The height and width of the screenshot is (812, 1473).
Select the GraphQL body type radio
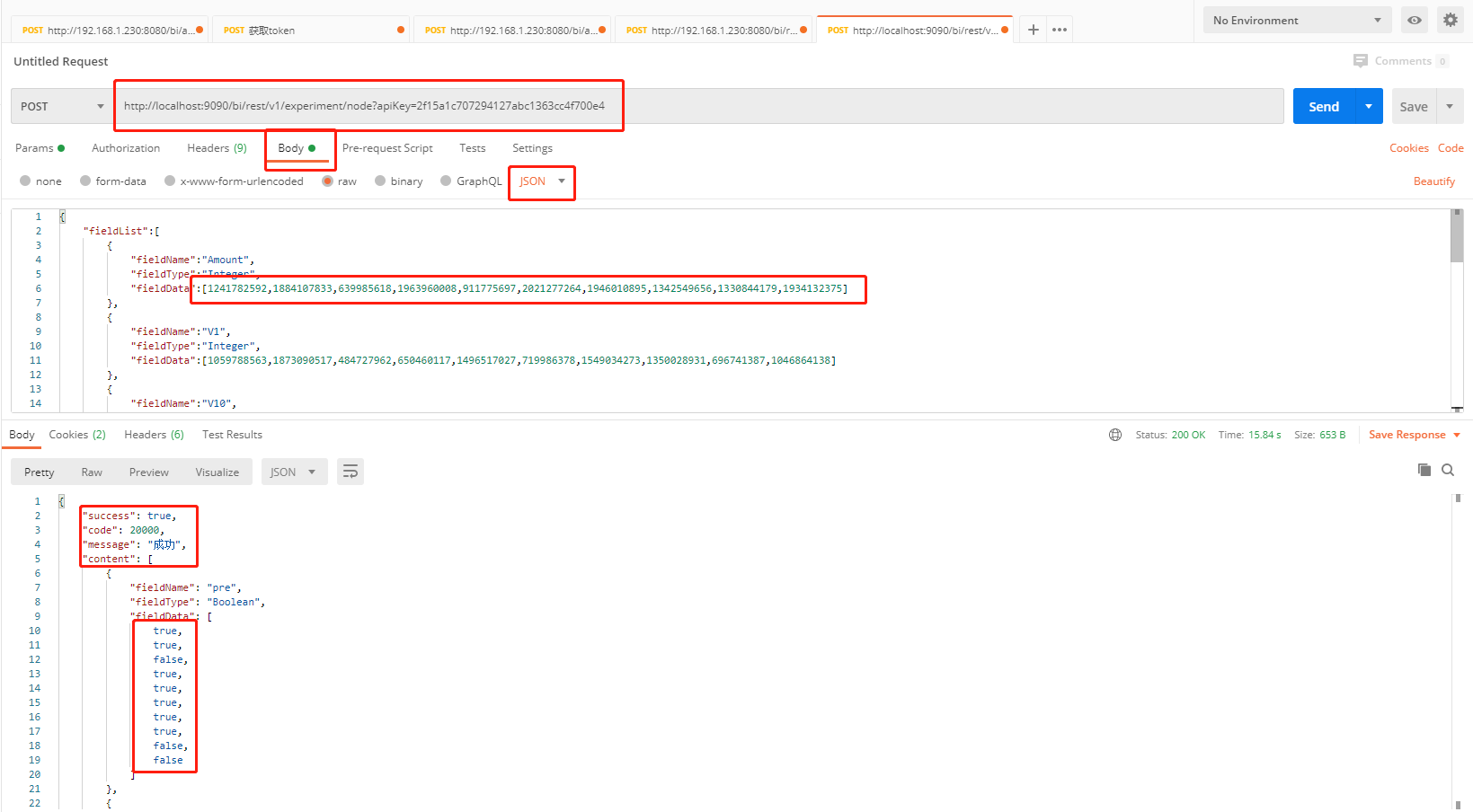[446, 181]
